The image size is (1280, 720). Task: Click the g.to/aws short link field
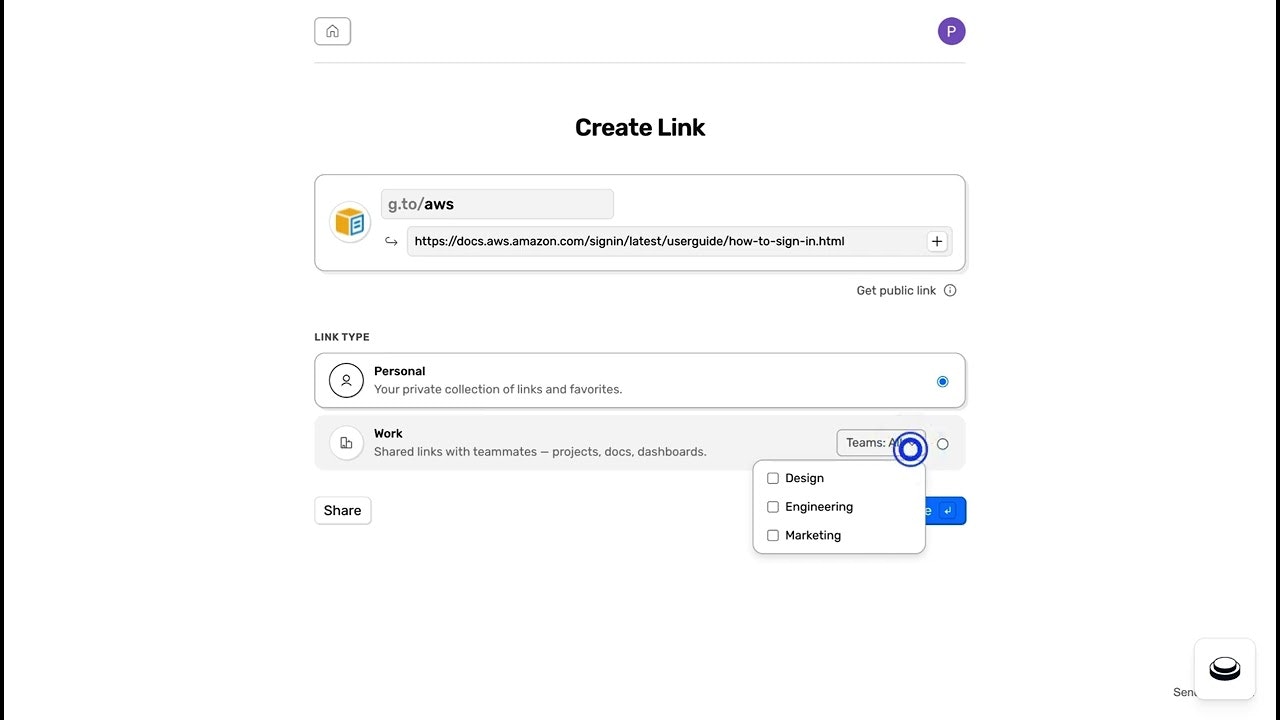(497, 204)
